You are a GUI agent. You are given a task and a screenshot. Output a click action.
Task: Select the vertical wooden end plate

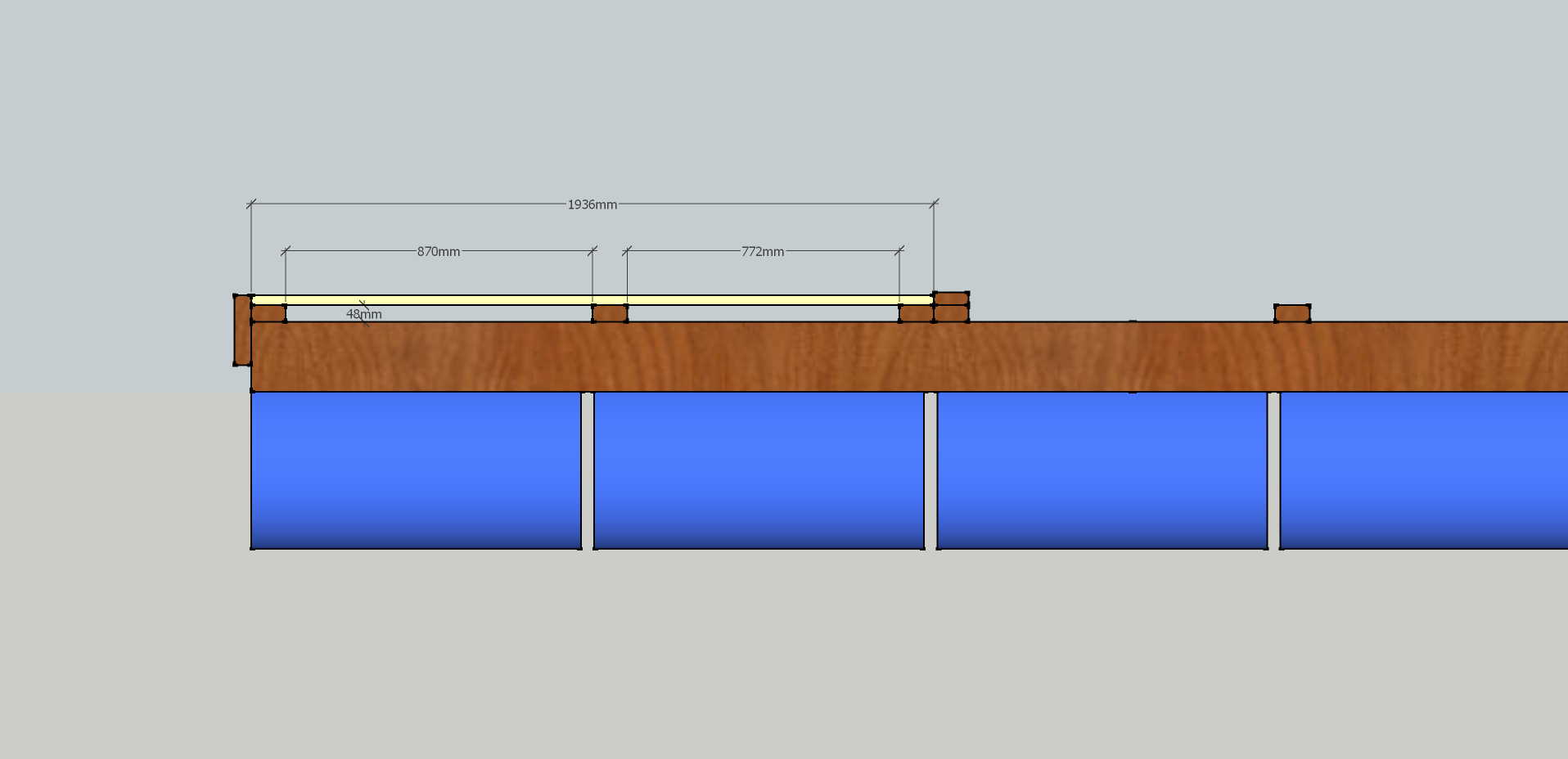[x=242, y=330]
